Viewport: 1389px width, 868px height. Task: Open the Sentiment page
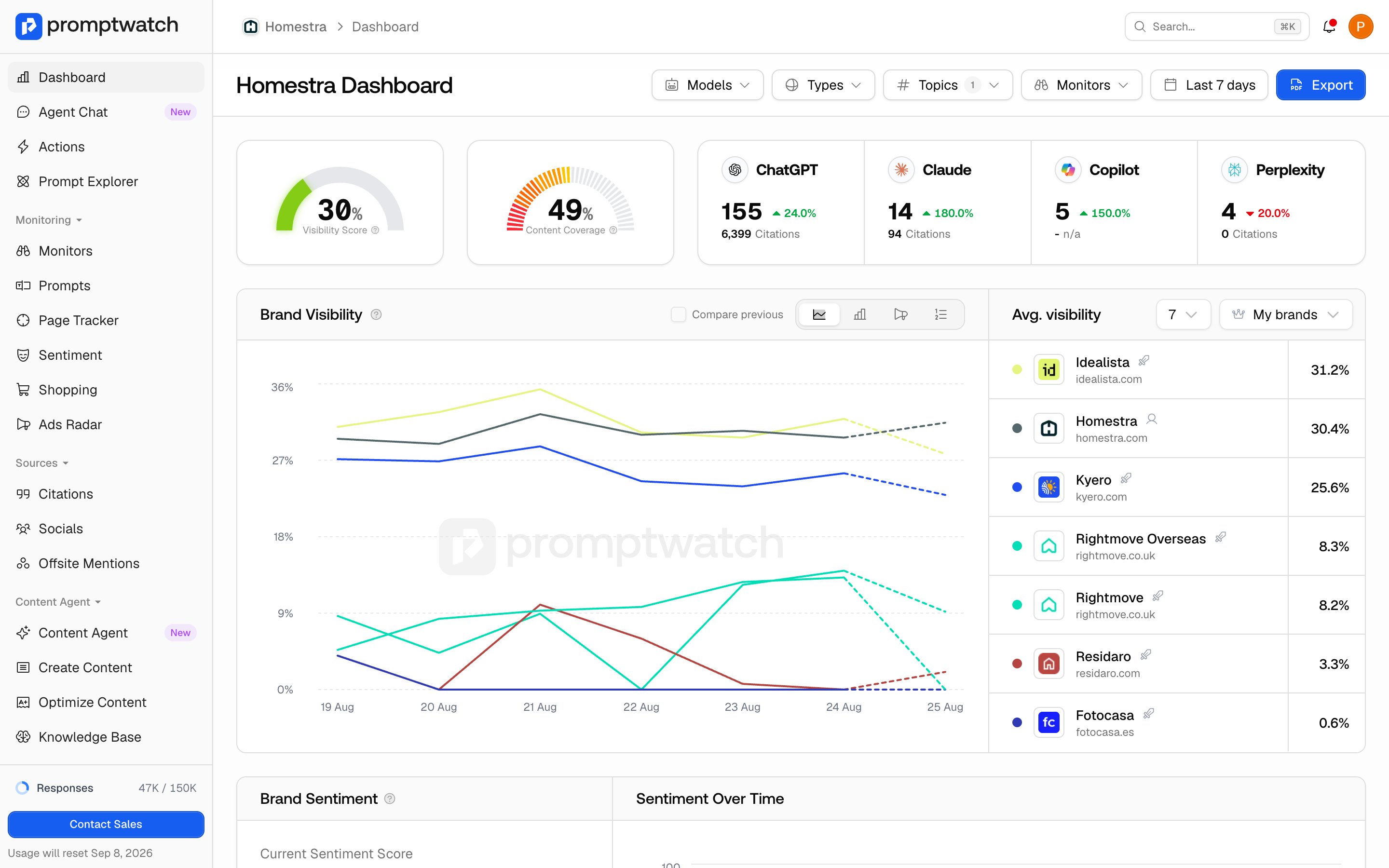click(x=106, y=355)
